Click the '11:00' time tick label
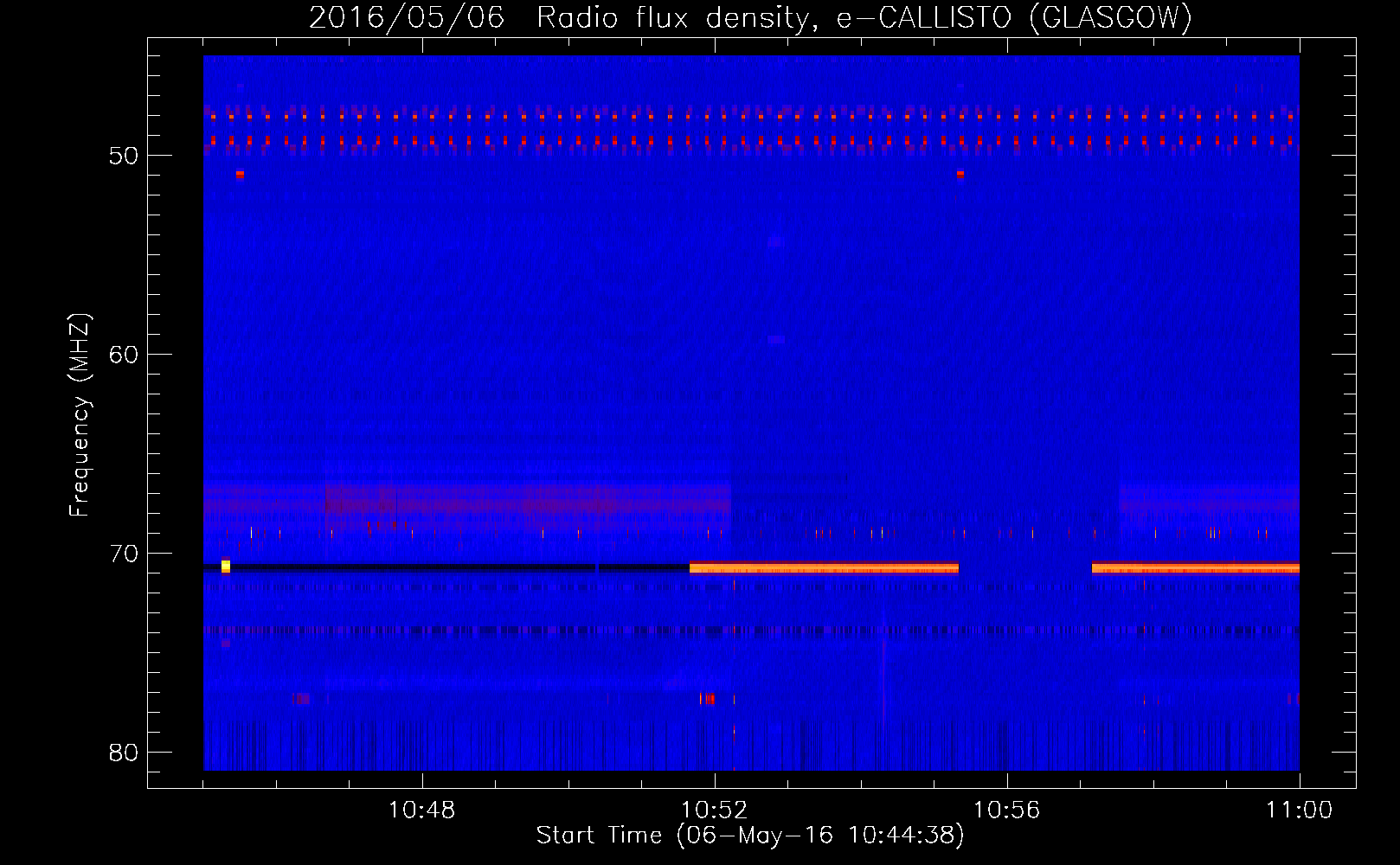Image resolution: width=1400 pixels, height=865 pixels. pyautogui.click(x=1300, y=811)
